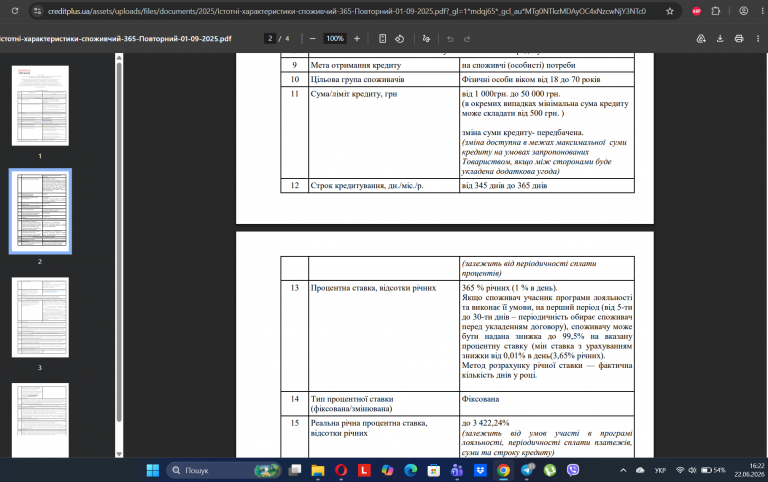Image resolution: width=768 pixels, height=482 pixels.
Task: Toggle fit to page in PDF toolbar
Action: [383, 38]
